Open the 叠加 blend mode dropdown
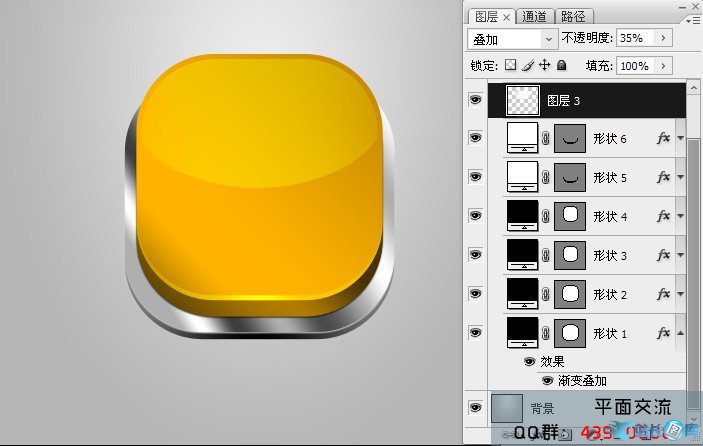The image size is (703, 446). pos(512,39)
